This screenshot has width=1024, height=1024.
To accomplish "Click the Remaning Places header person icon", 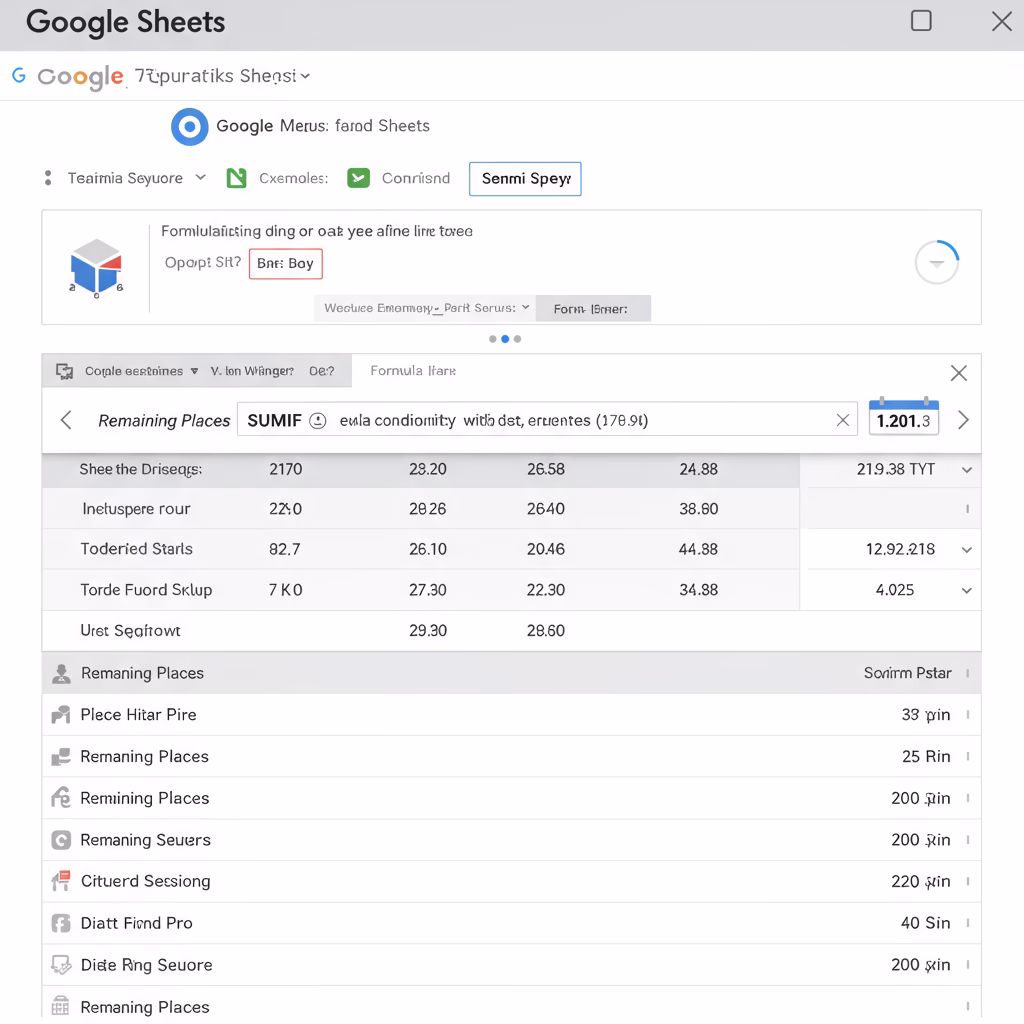I will pyautogui.click(x=61, y=673).
